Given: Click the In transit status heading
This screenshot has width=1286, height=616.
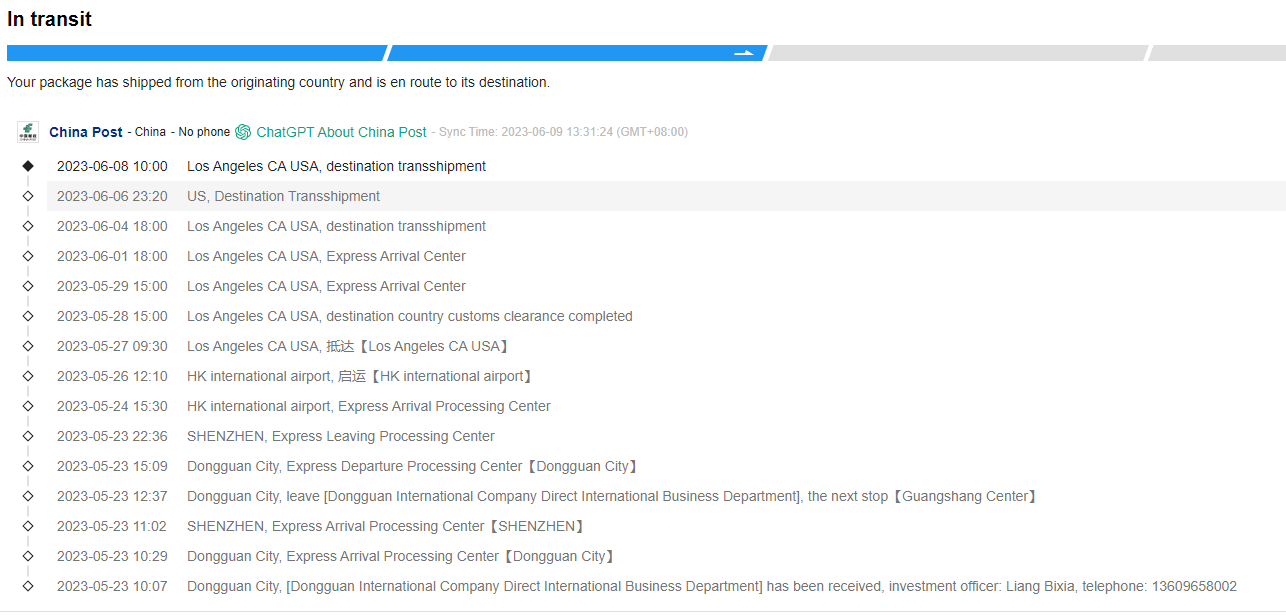Looking at the screenshot, I should pos(50,19).
